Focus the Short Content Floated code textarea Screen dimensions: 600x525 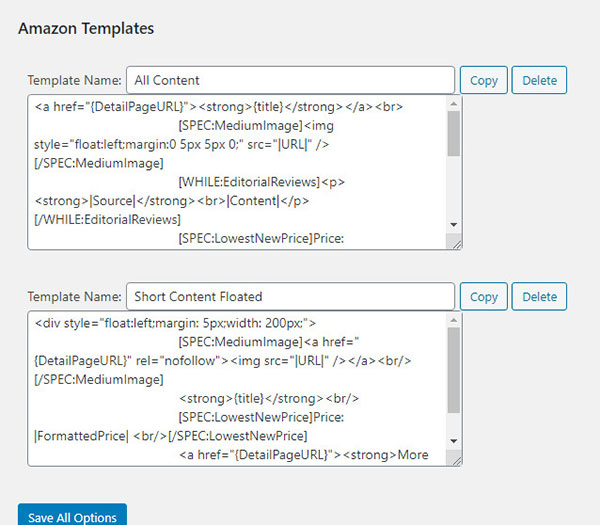[236, 388]
